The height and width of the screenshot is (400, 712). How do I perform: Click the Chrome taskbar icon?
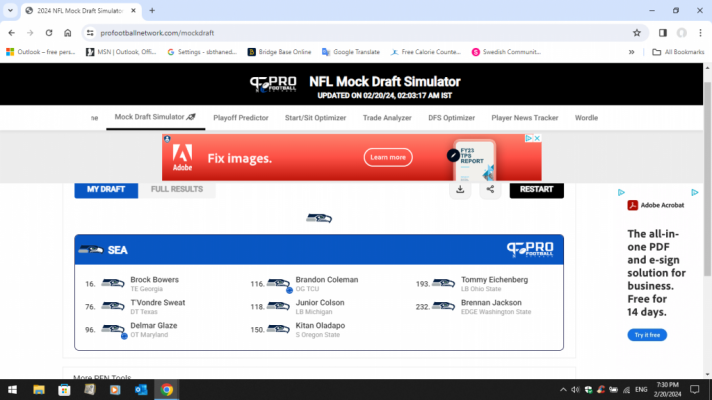167,390
